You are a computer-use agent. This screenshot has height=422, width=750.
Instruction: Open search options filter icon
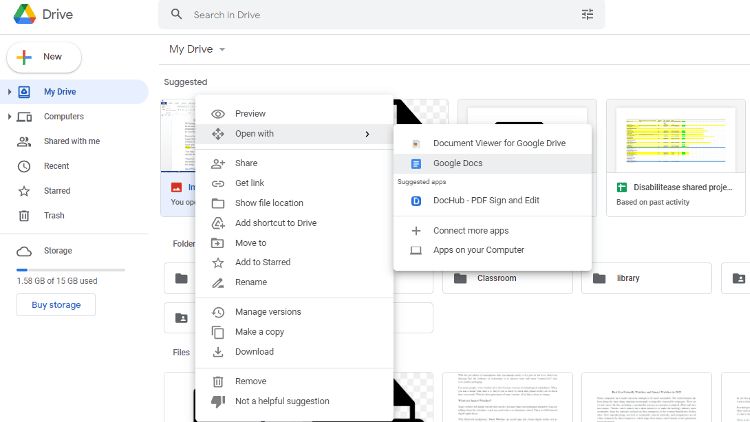(587, 14)
